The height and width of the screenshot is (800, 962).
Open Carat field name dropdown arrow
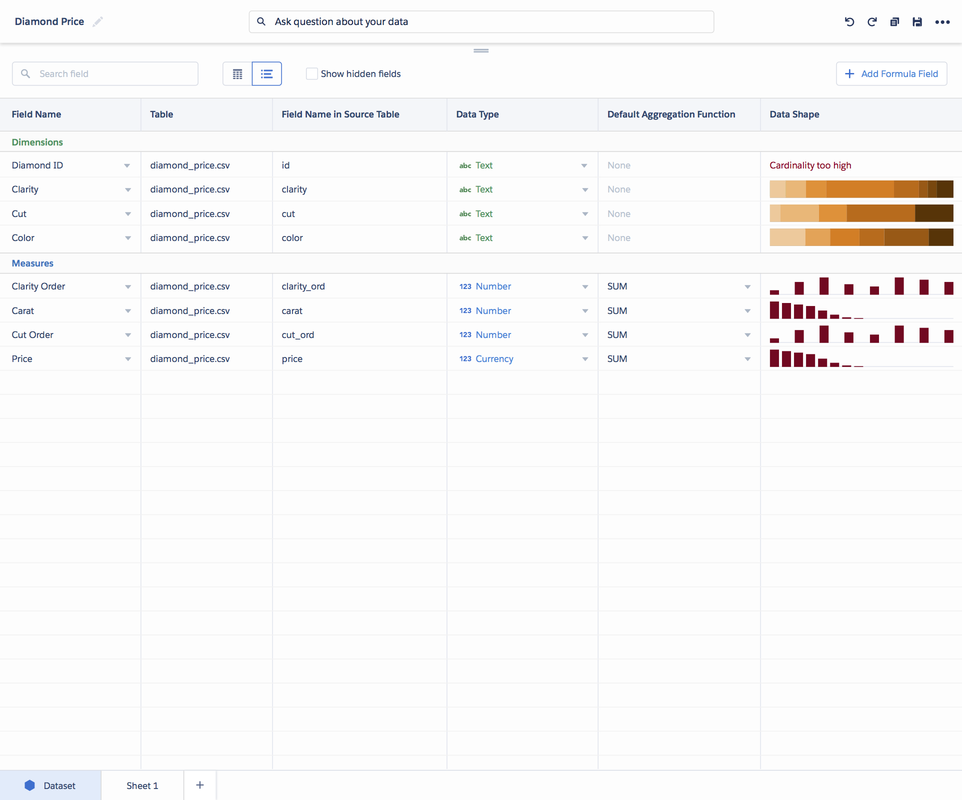pos(128,311)
